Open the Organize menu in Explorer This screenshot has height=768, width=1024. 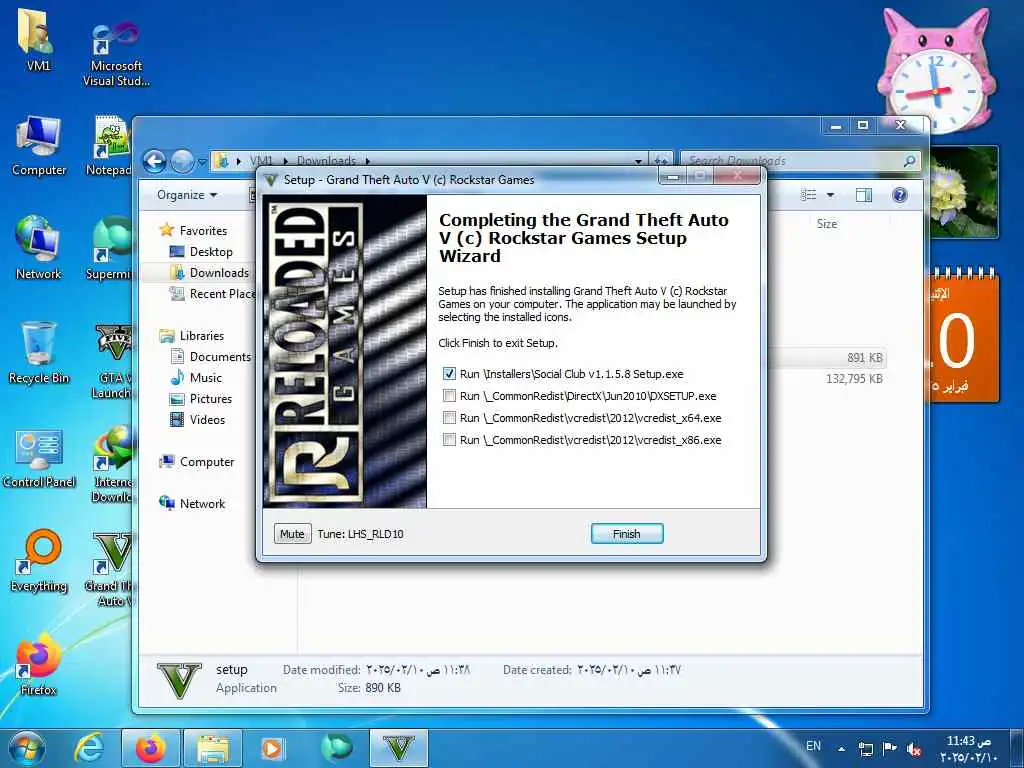pyautogui.click(x=187, y=195)
